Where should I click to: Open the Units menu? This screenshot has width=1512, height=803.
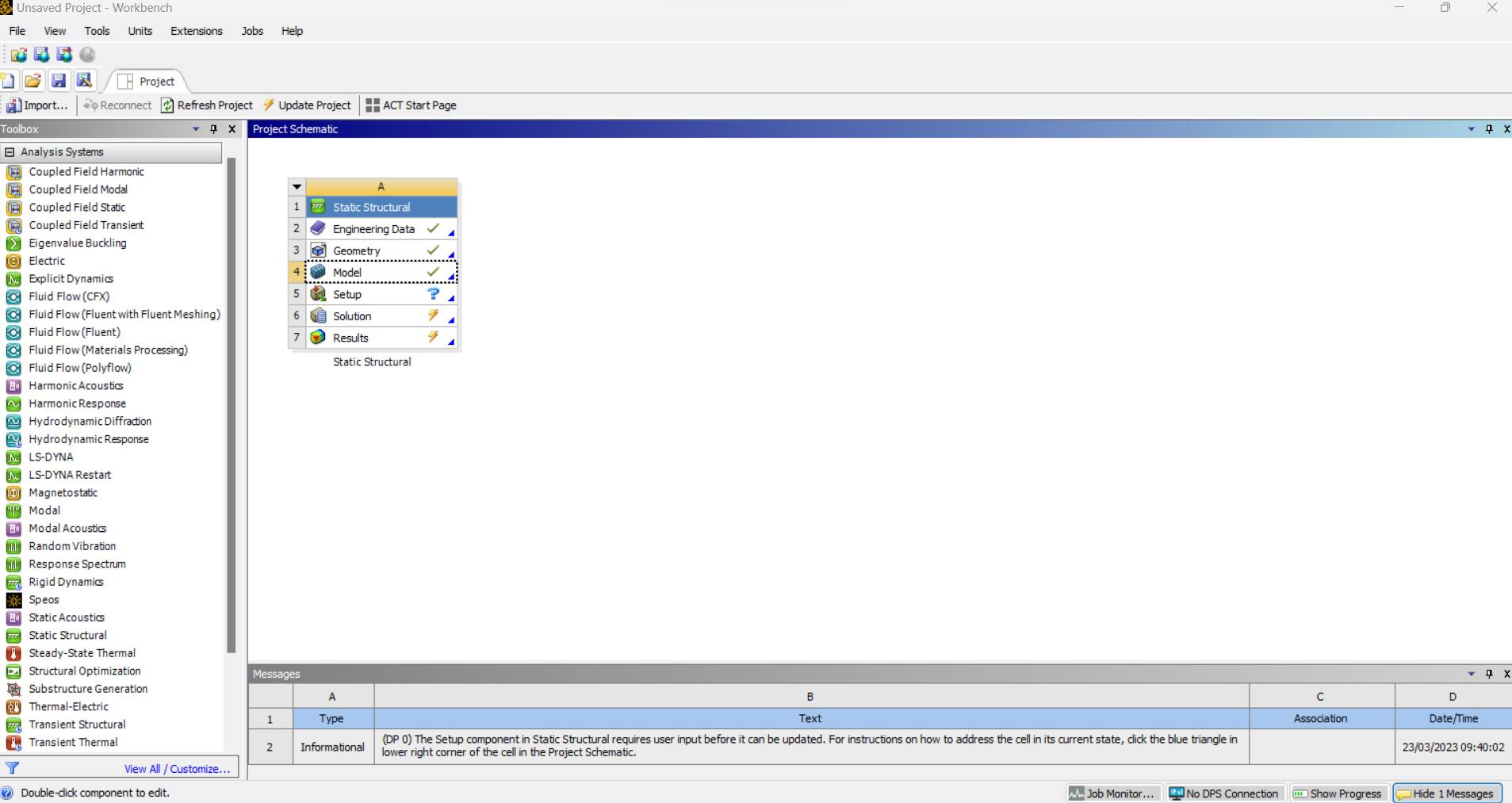pos(140,31)
